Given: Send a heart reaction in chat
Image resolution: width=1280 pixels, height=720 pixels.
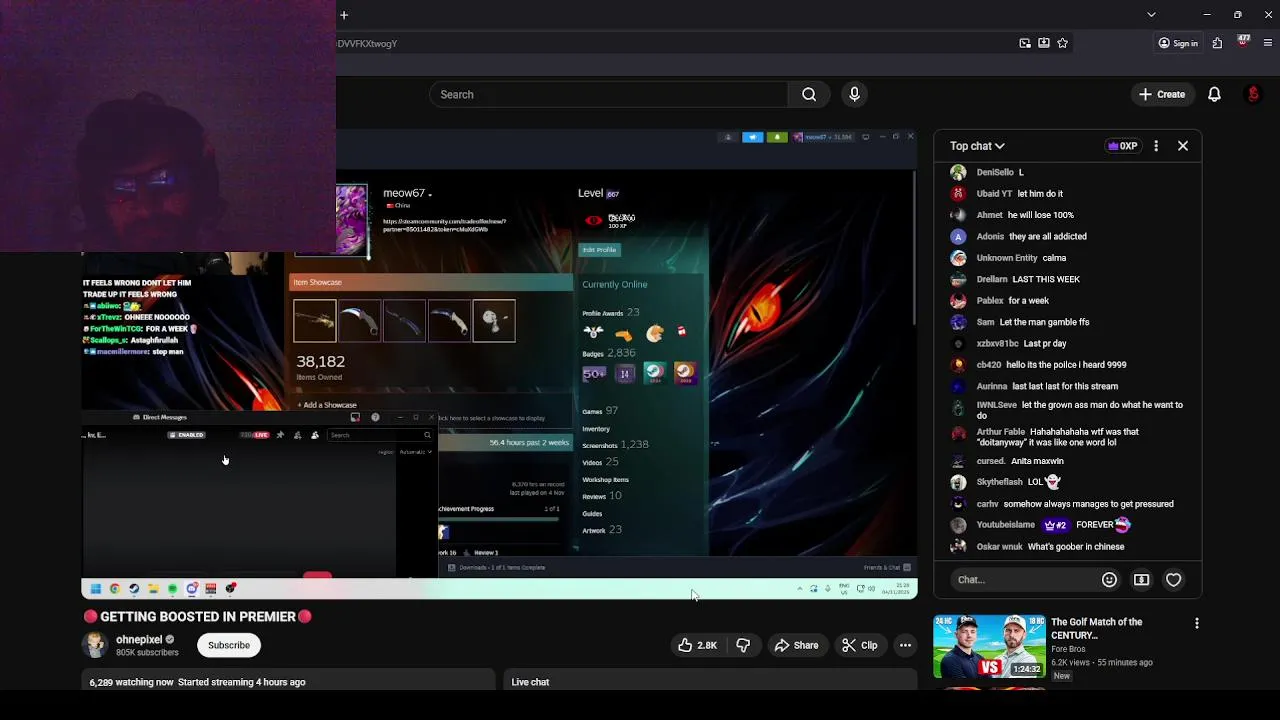Looking at the screenshot, I should coord(1174,580).
